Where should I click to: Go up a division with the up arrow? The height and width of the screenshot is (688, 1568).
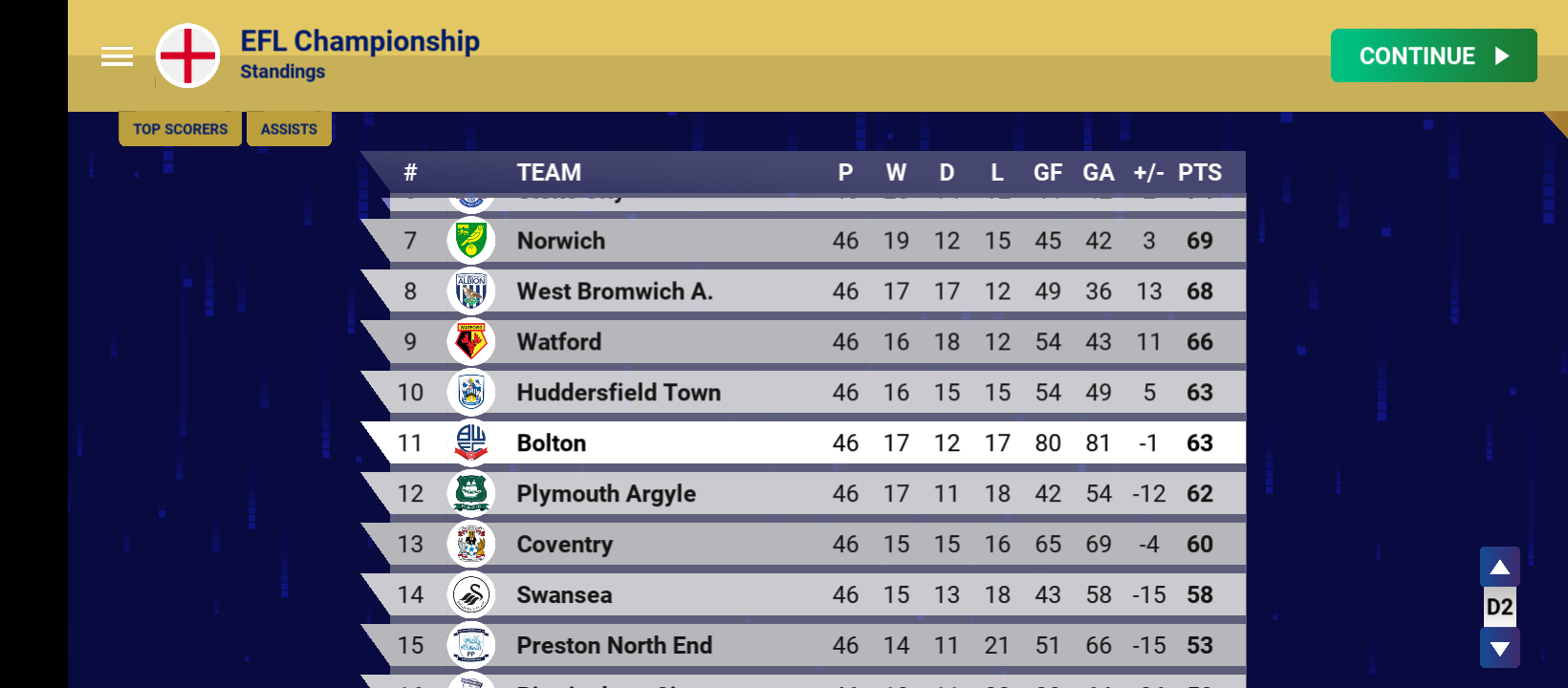pos(1499,568)
